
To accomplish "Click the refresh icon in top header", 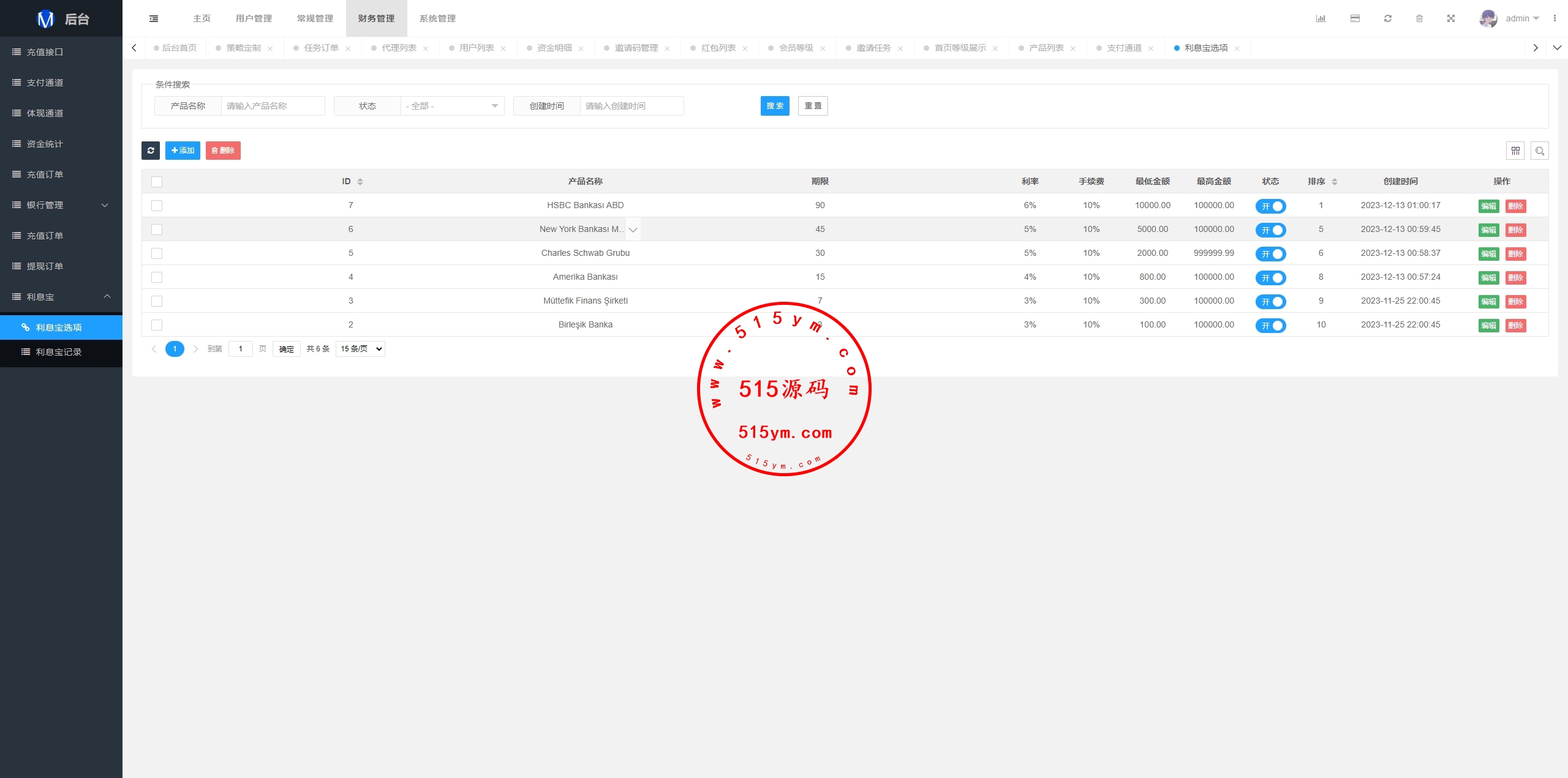I will [1388, 18].
